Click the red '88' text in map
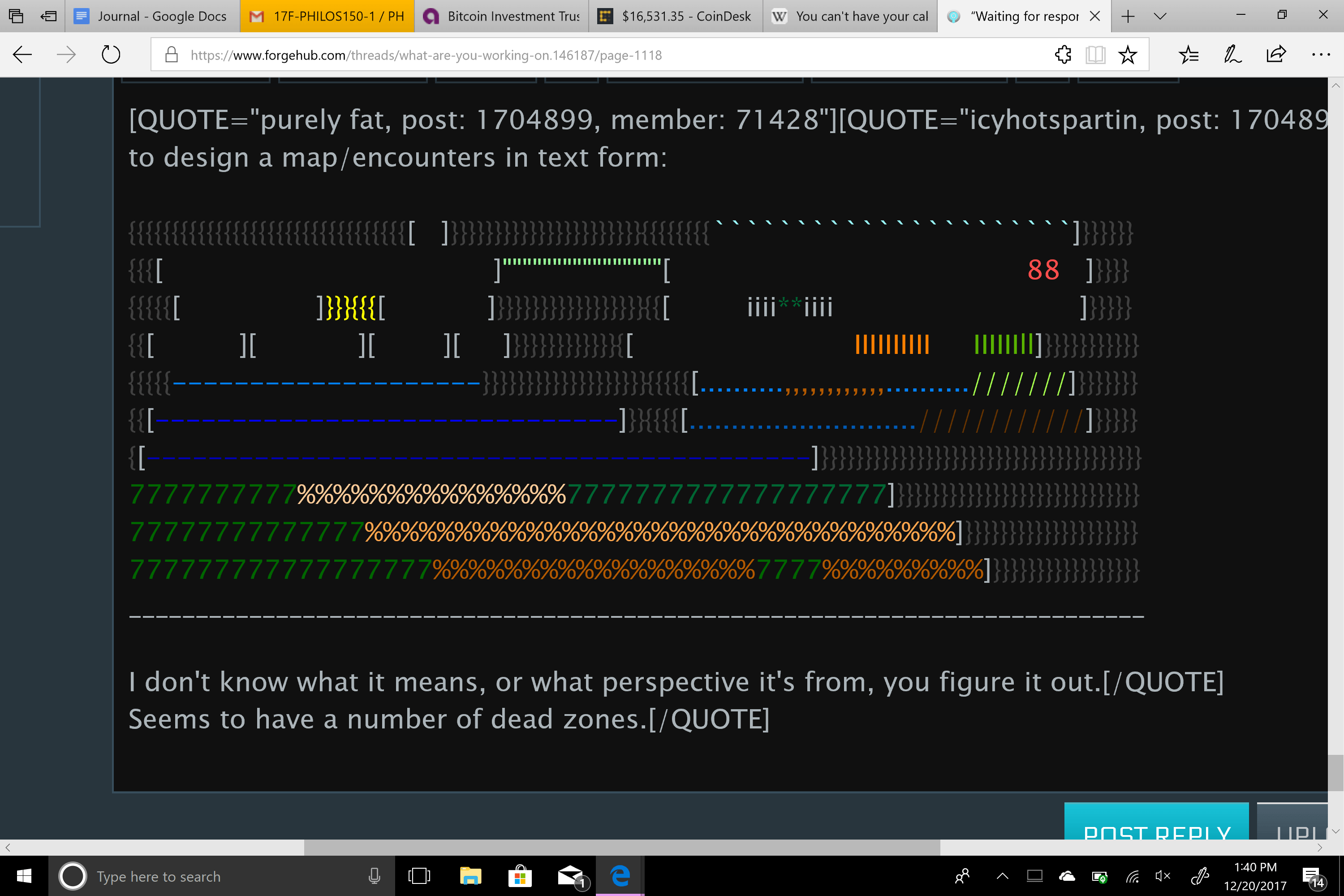Viewport: 1344px width, 896px height. click(1043, 270)
